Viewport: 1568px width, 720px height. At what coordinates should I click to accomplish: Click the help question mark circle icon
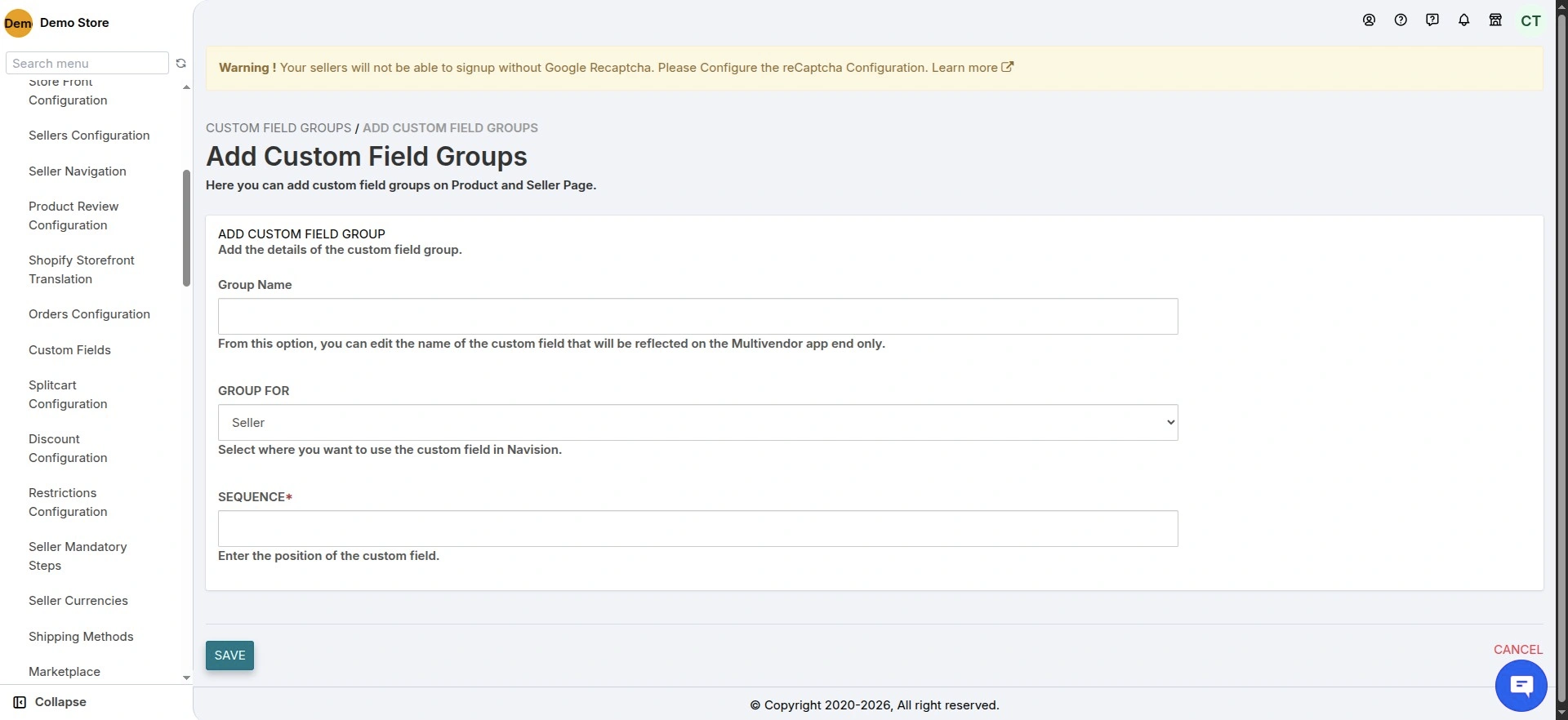(1401, 20)
